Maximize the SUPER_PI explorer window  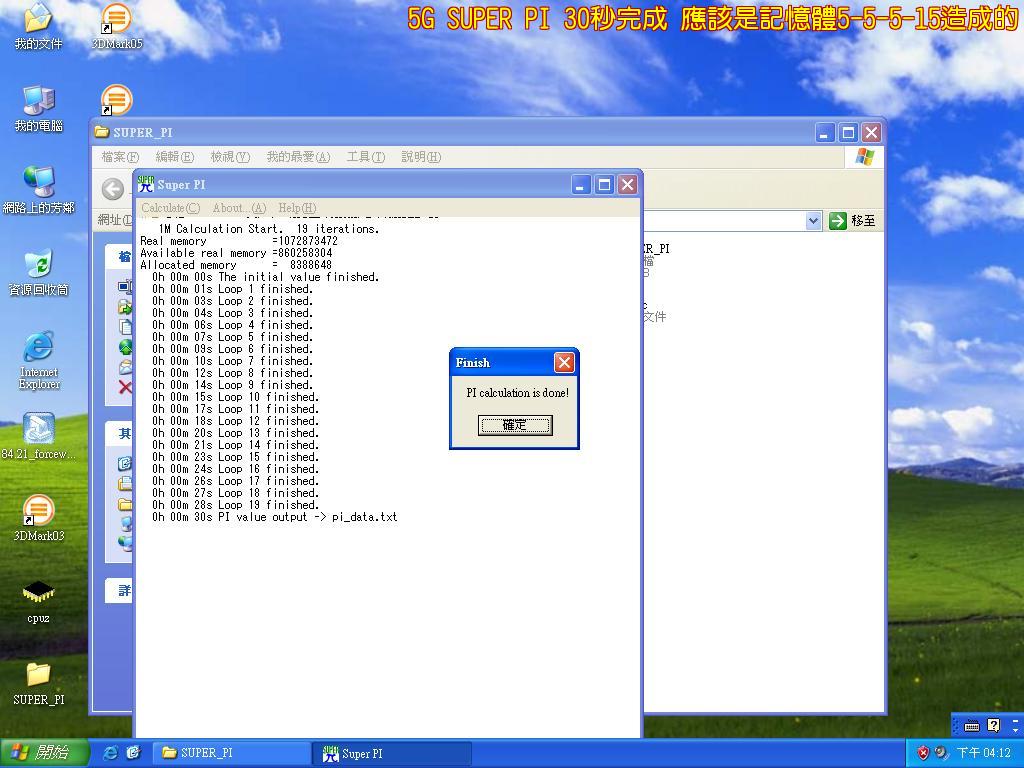pyautogui.click(x=848, y=133)
